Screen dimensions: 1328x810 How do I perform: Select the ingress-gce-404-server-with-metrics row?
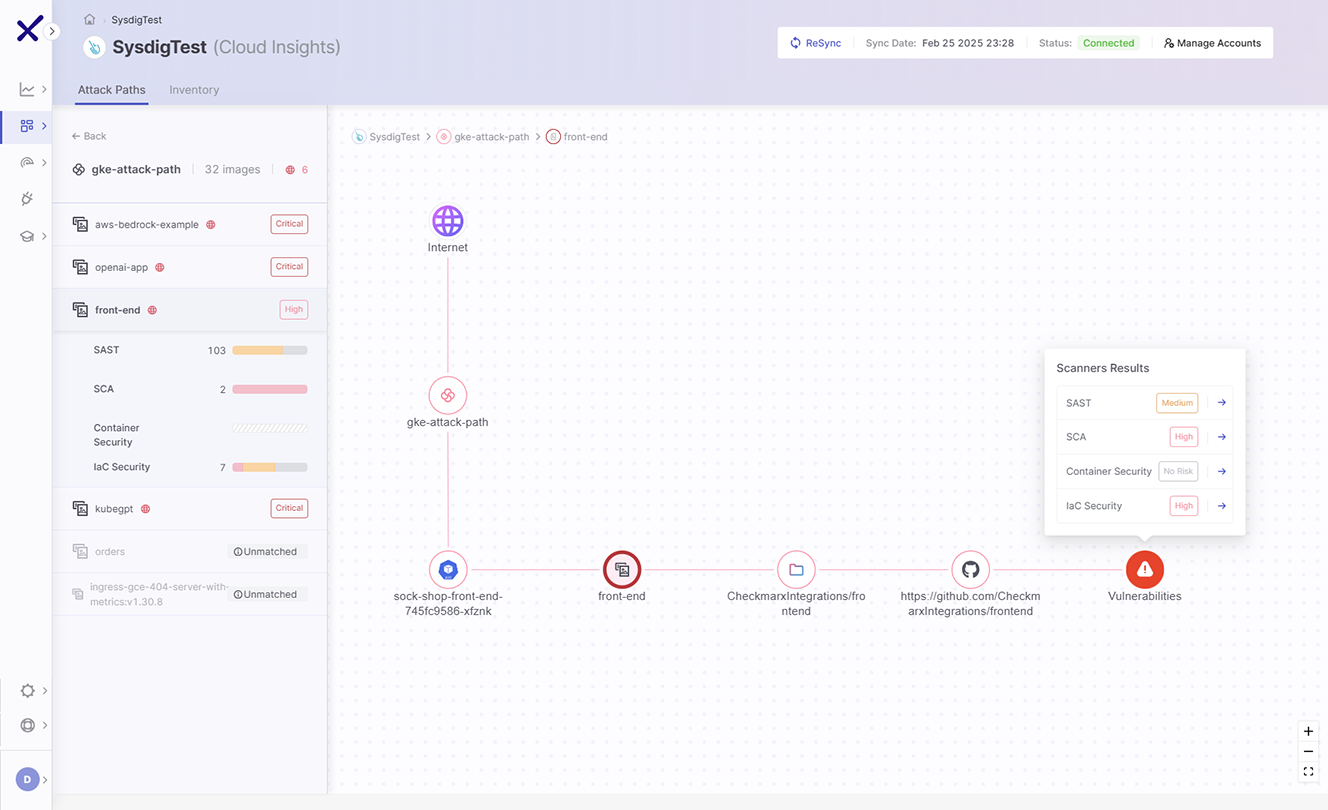[190, 594]
